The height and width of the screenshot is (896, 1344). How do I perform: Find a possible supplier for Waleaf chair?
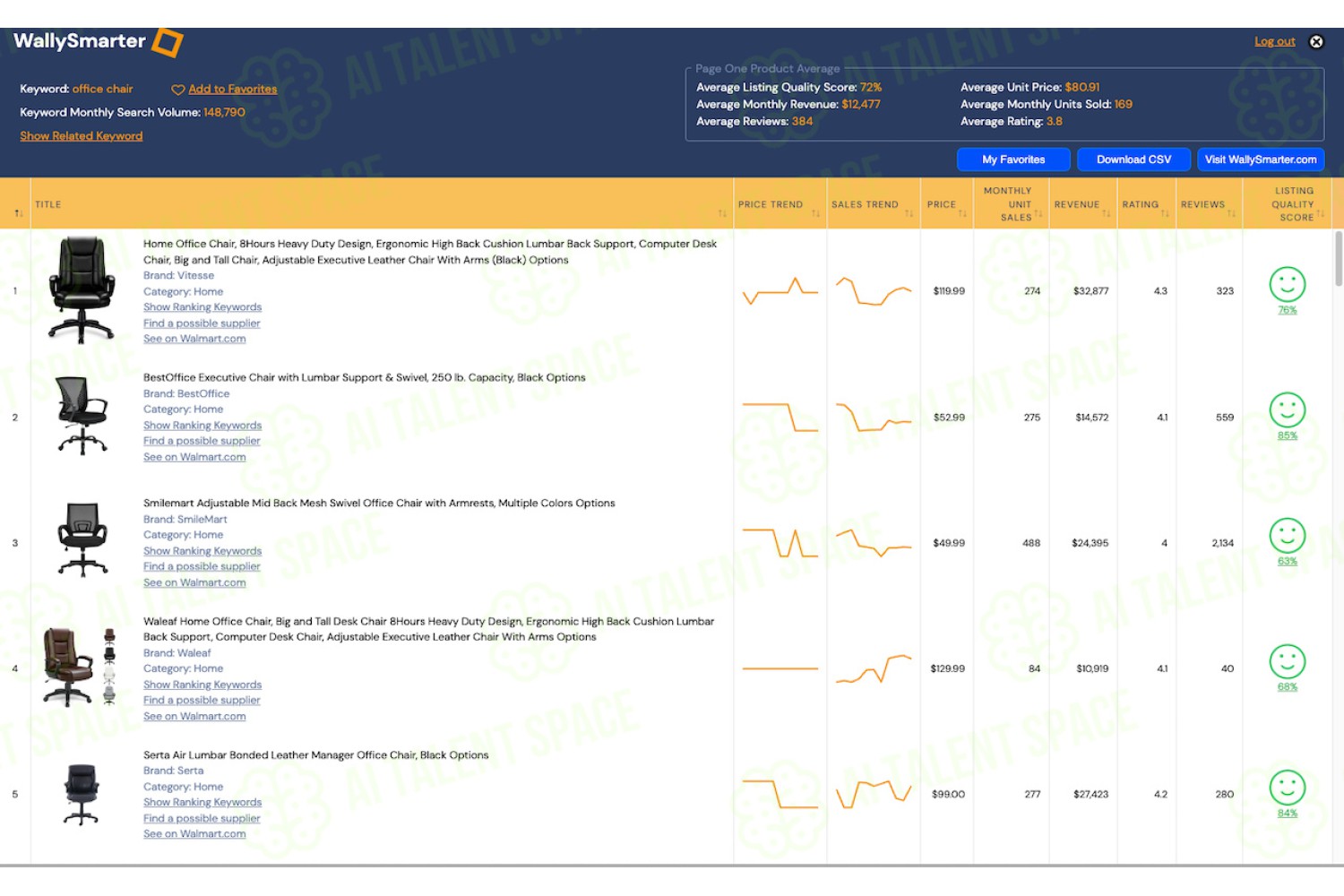click(x=202, y=701)
